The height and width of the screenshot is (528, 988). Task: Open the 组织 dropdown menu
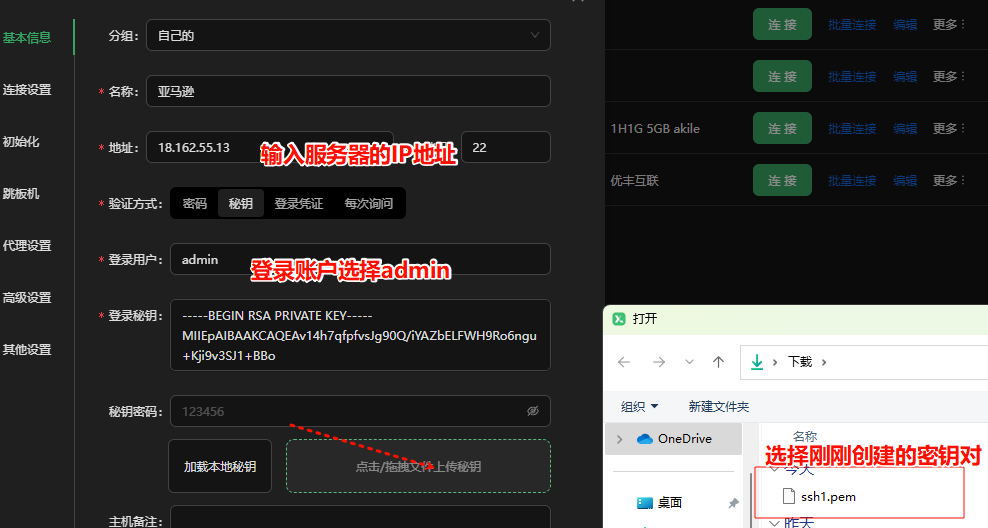[x=640, y=406]
